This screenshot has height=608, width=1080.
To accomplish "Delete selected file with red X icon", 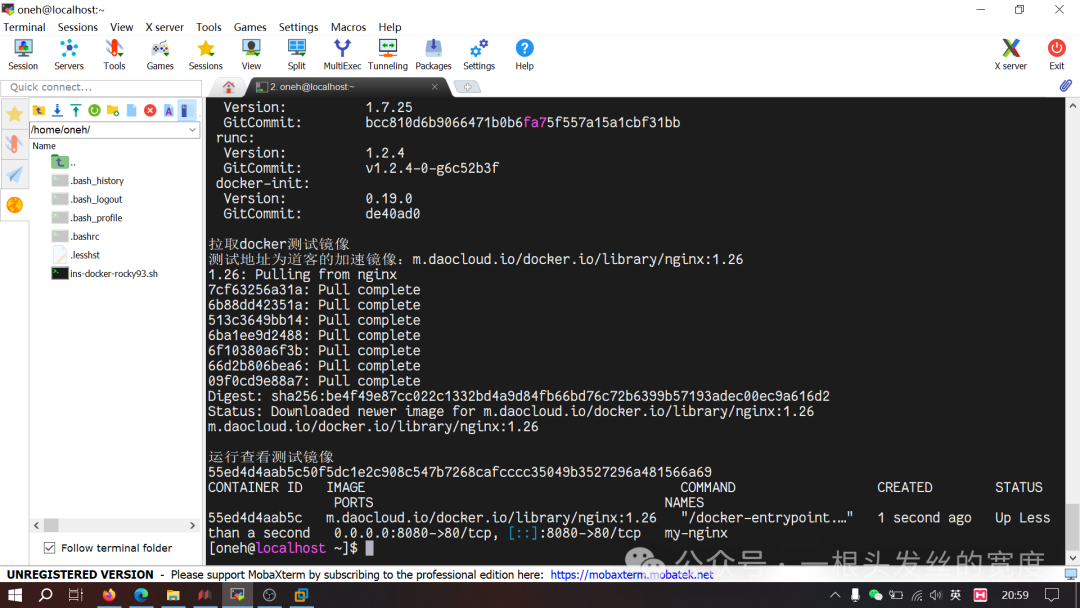I will pyautogui.click(x=150, y=111).
